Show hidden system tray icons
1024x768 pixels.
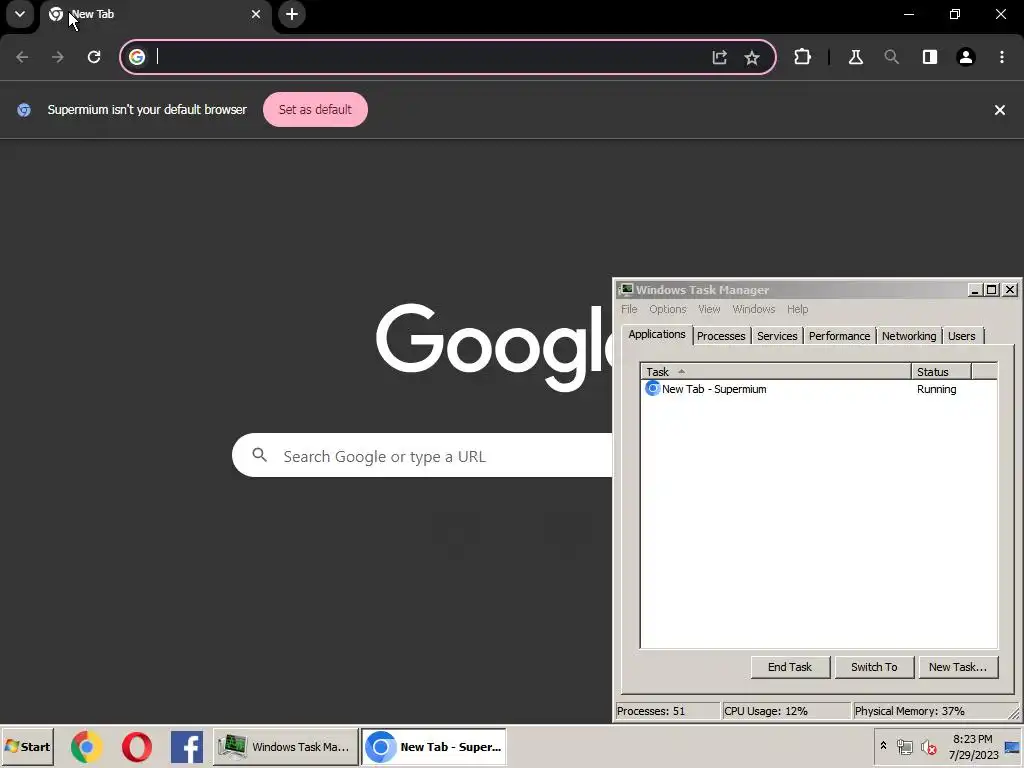[x=883, y=746]
